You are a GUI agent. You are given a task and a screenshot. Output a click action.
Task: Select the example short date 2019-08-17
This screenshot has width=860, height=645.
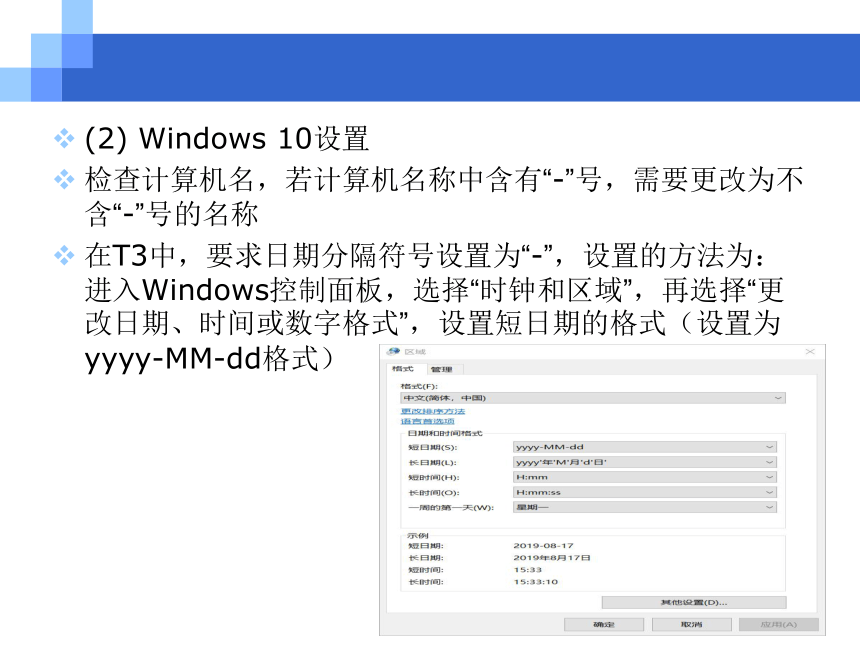tap(544, 546)
